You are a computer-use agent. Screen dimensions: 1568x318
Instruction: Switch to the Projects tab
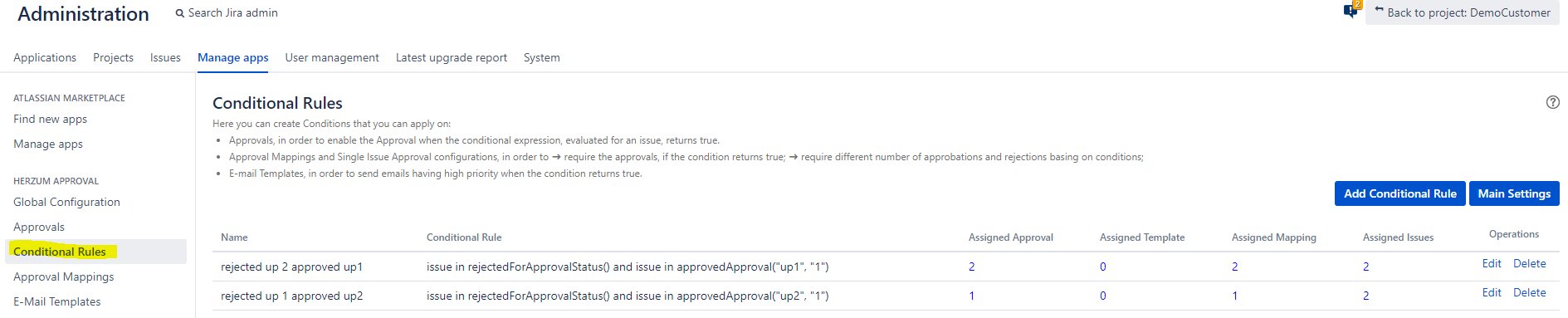coord(113,57)
